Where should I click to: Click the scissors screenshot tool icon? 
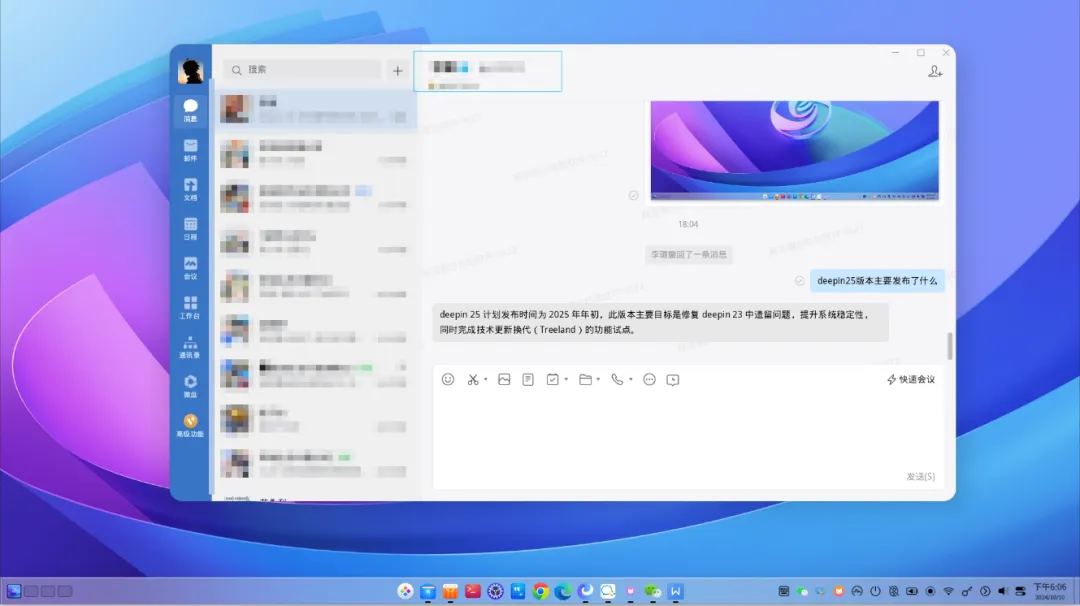472,379
